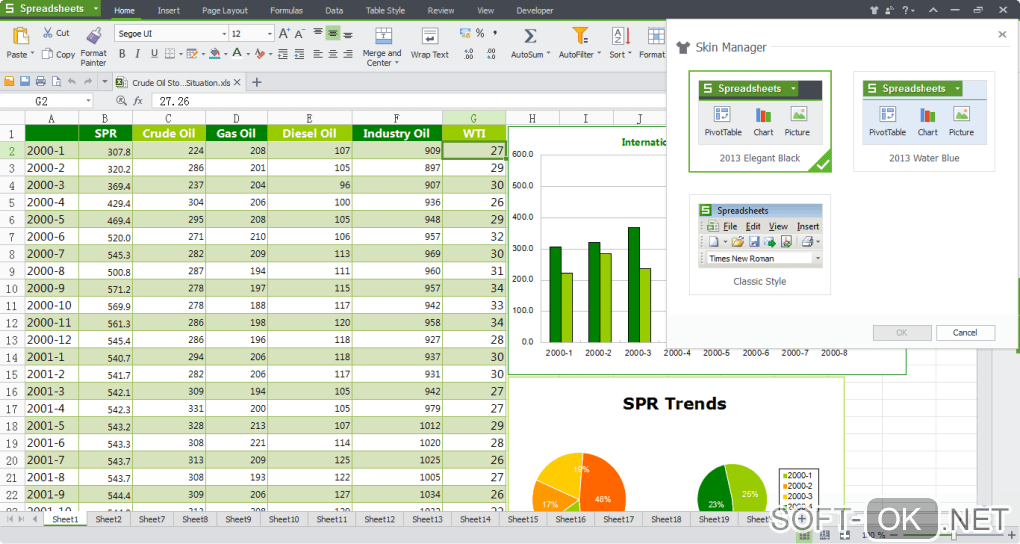Toggle italic formatting
The image size is (1020, 544).
click(138, 54)
